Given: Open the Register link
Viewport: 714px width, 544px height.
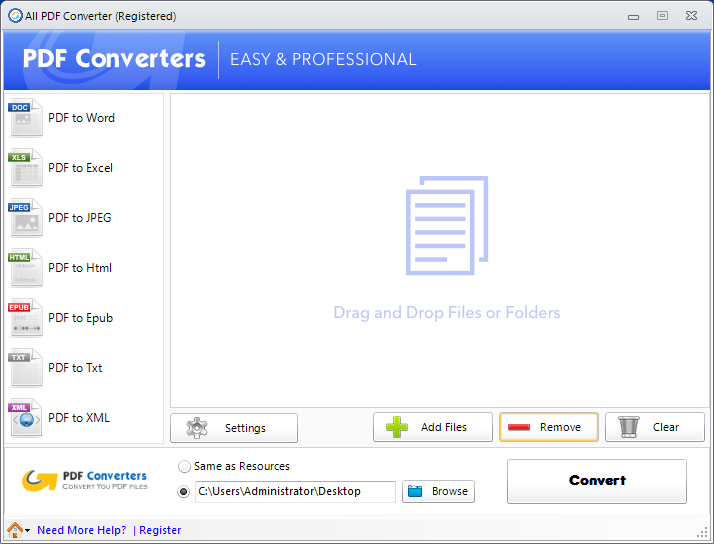Looking at the screenshot, I should pyautogui.click(x=160, y=530).
